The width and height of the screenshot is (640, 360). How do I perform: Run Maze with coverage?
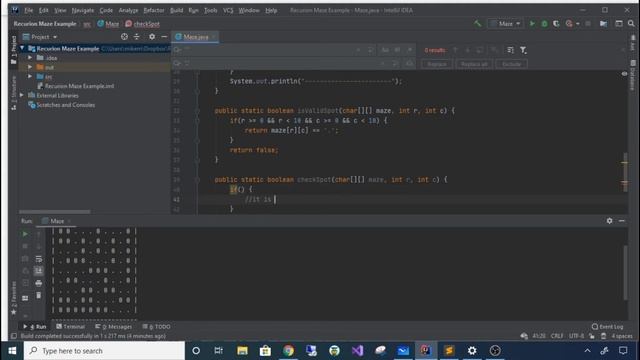tap(556, 24)
